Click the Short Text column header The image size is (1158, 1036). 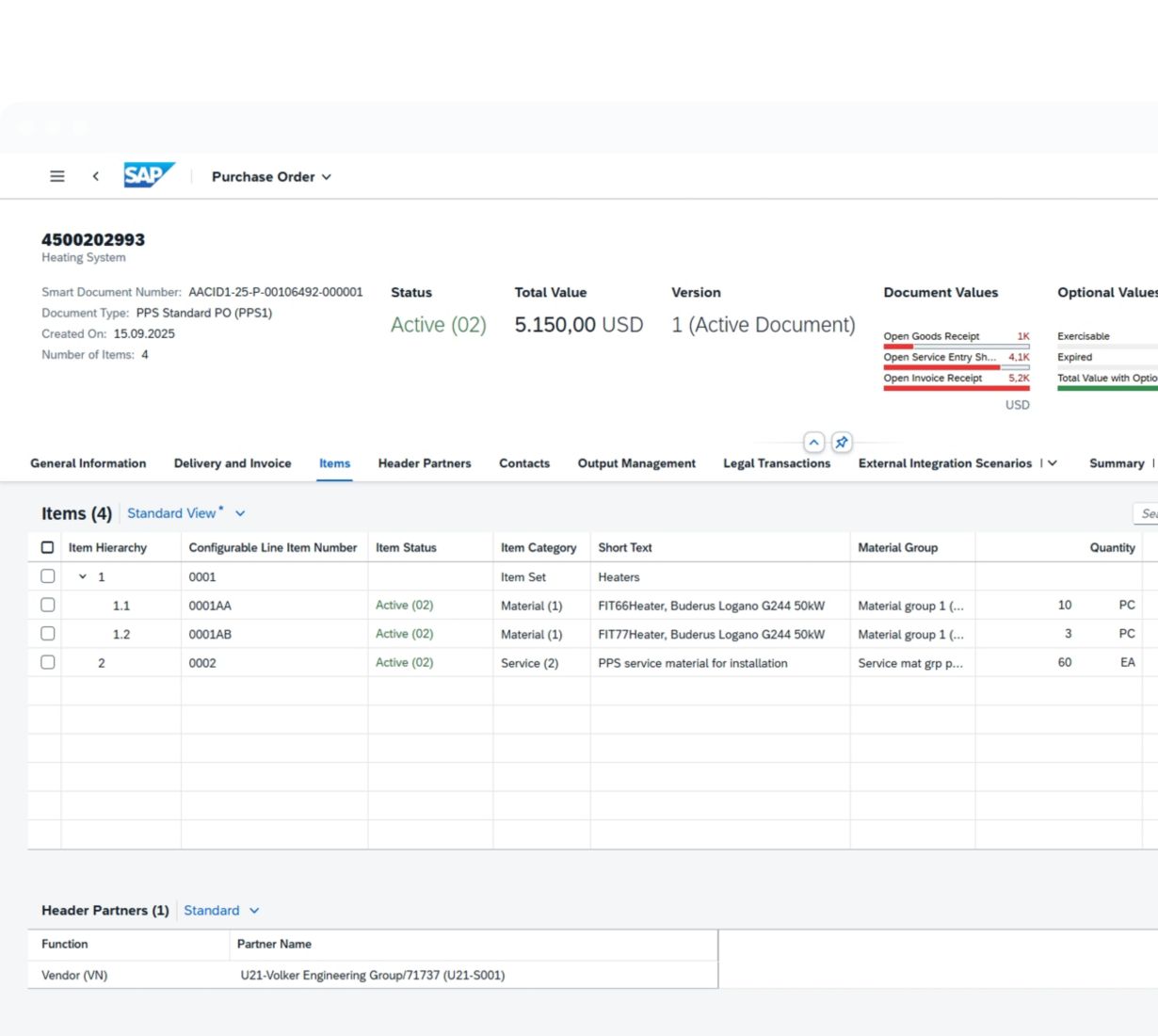(x=625, y=547)
